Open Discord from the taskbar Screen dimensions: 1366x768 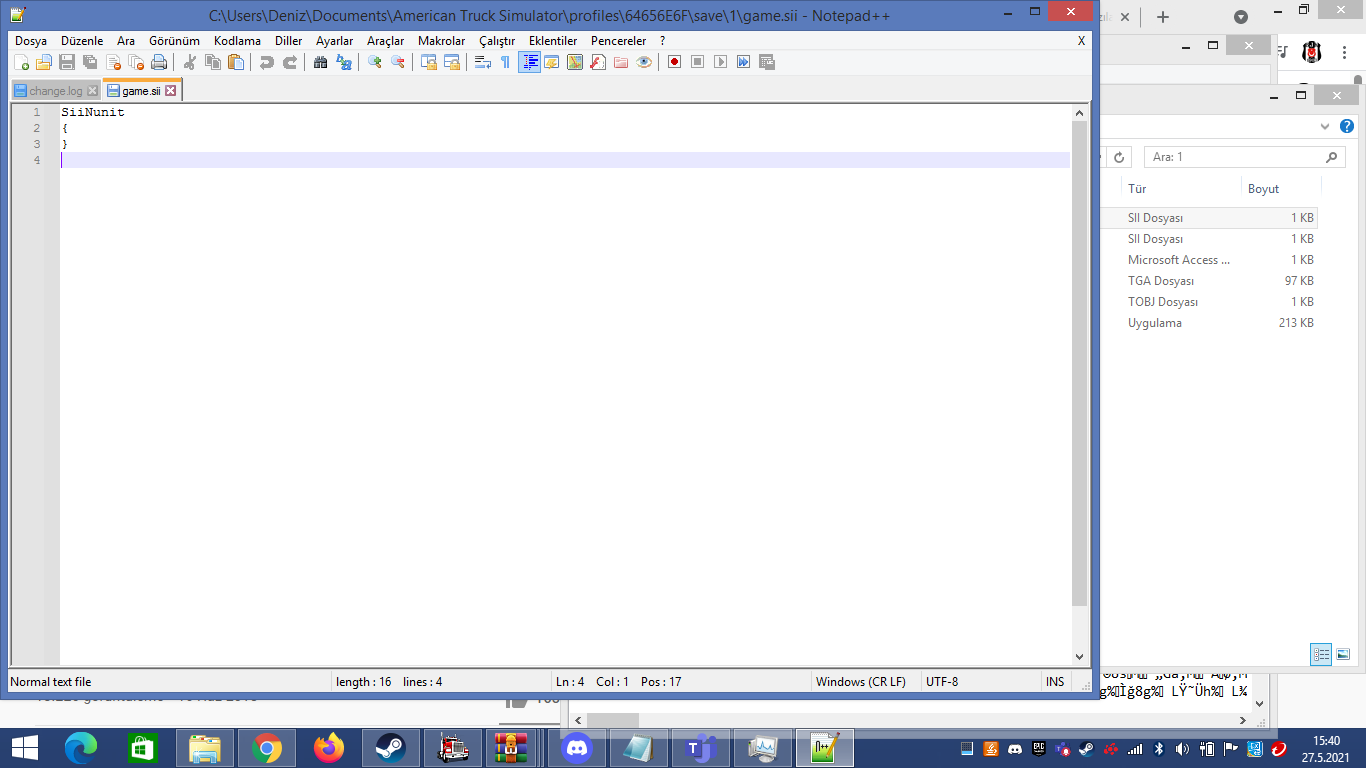tap(577, 748)
